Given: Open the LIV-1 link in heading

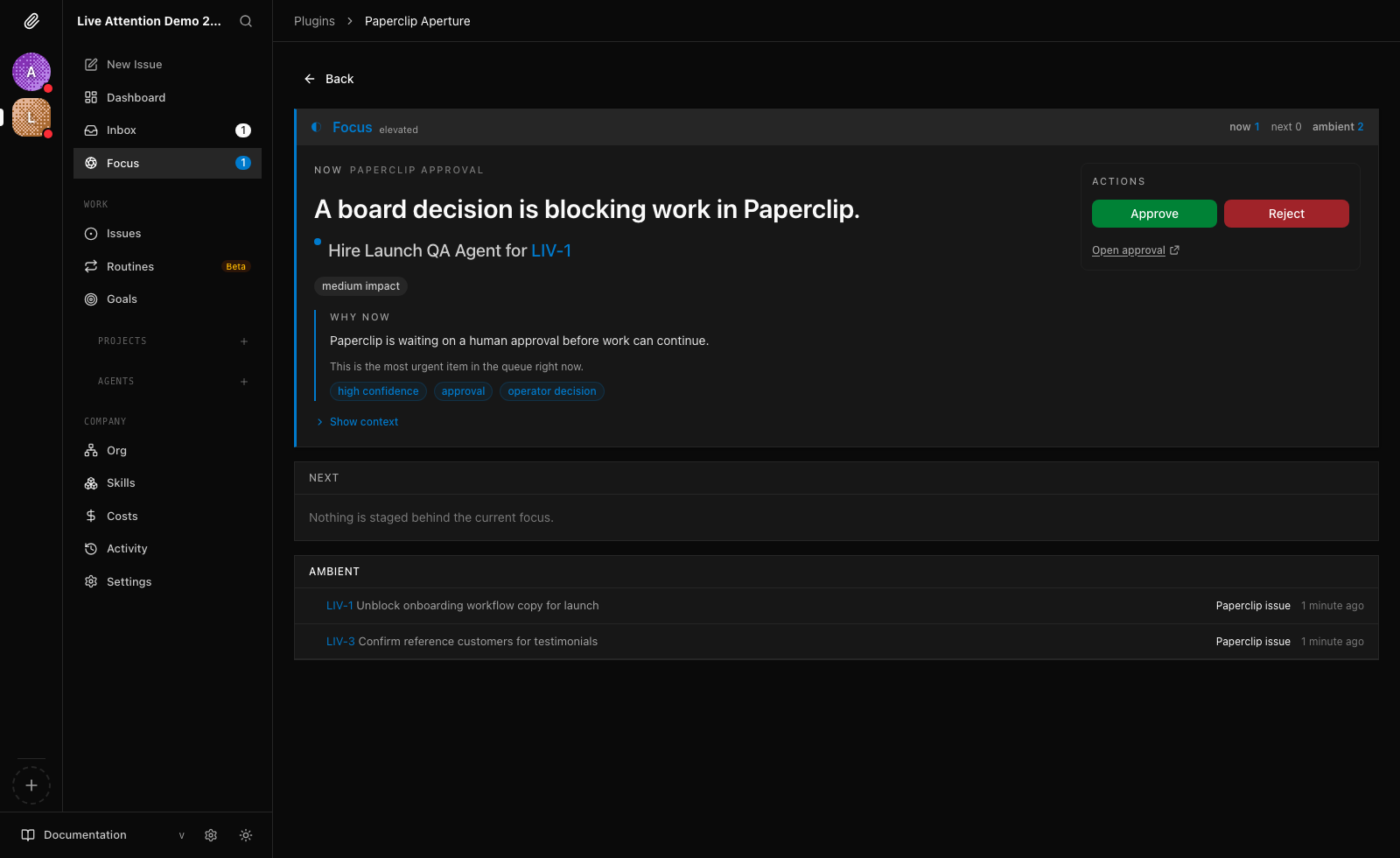Looking at the screenshot, I should pos(551,251).
